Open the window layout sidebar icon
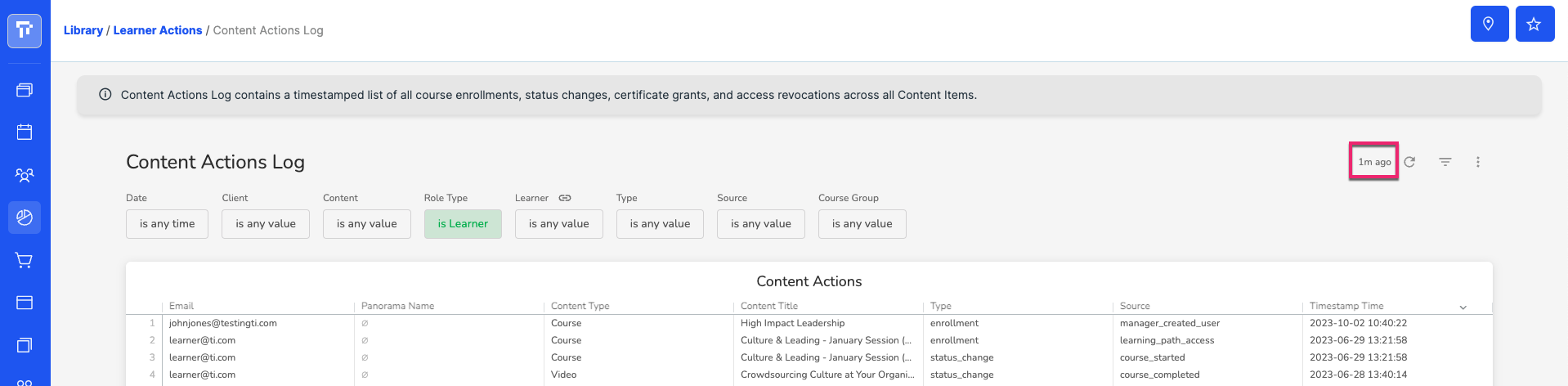This screenshot has width=1568, height=386. 25,303
